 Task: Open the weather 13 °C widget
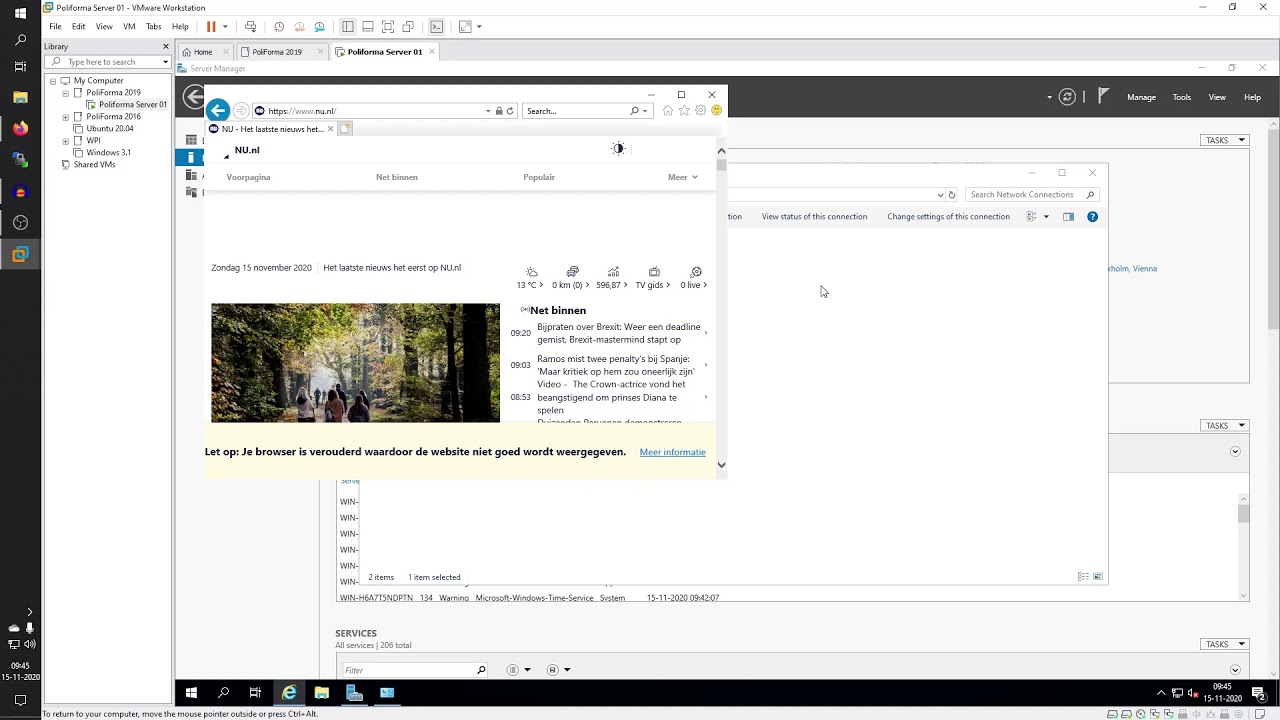point(531,278)
